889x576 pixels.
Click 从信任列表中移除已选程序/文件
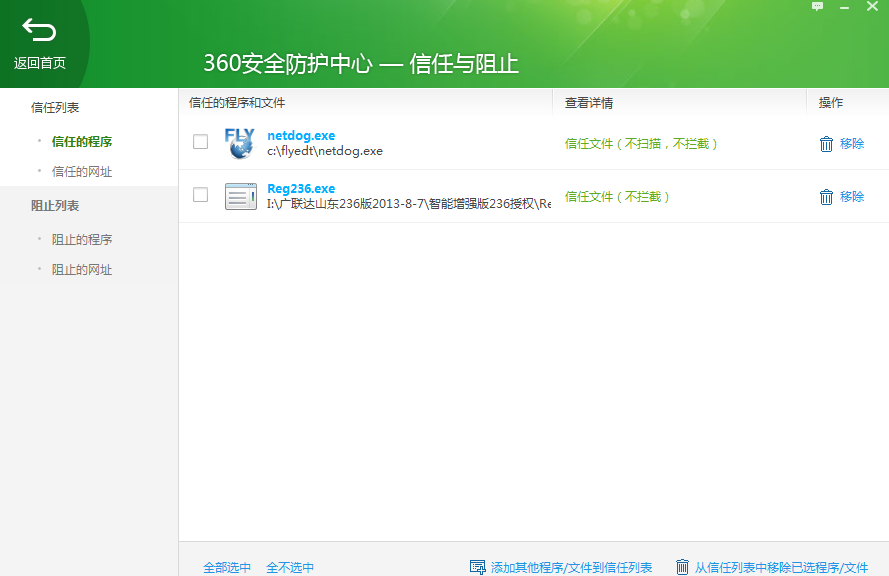781,567
